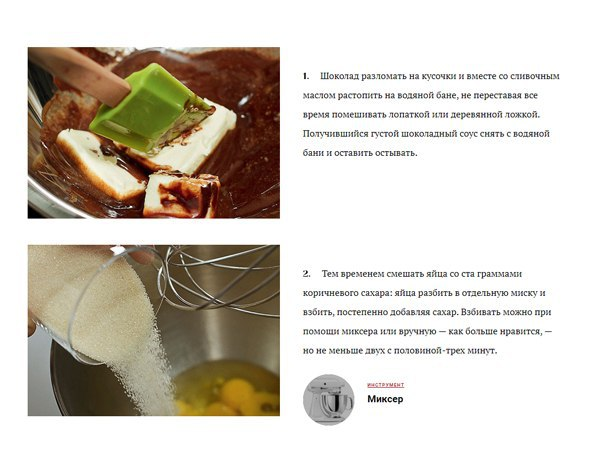This screenshot has height=462, width=600.
Task: Click the words коричневого сахара in step two
Action: pyautogui.click(x=346, y=293)
